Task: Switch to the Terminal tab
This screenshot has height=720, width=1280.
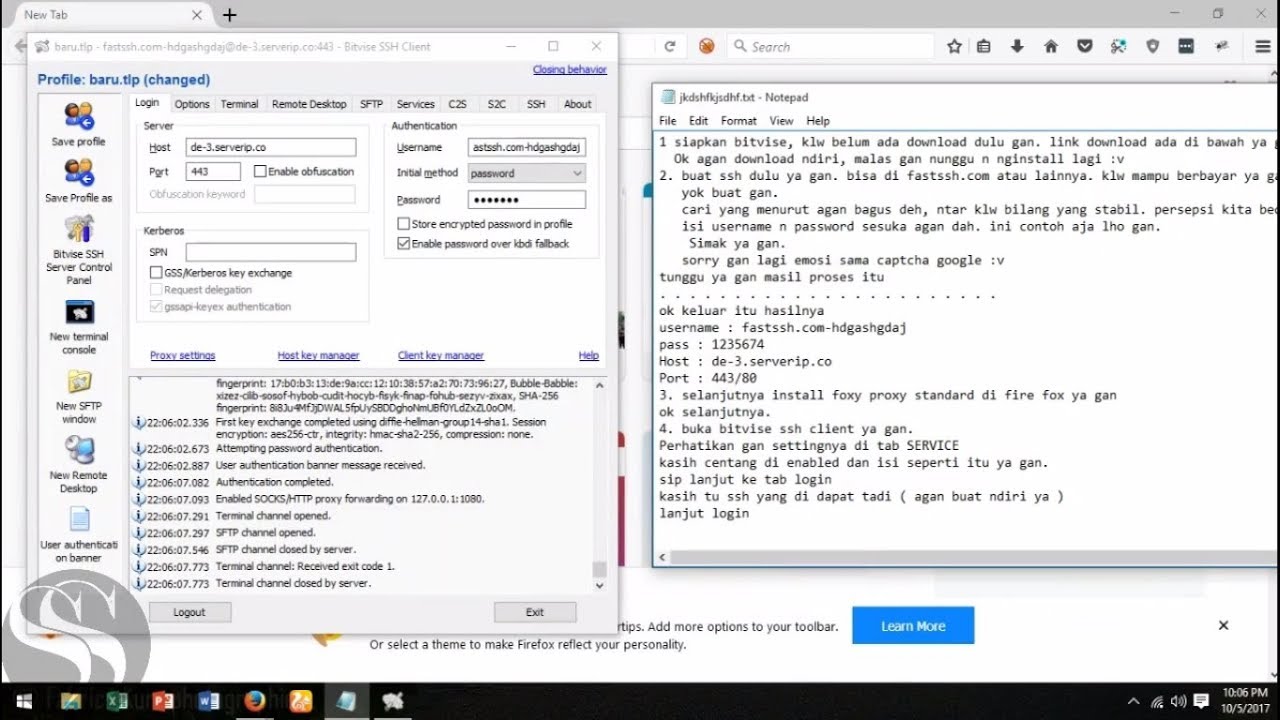Action: pos(240,104)
